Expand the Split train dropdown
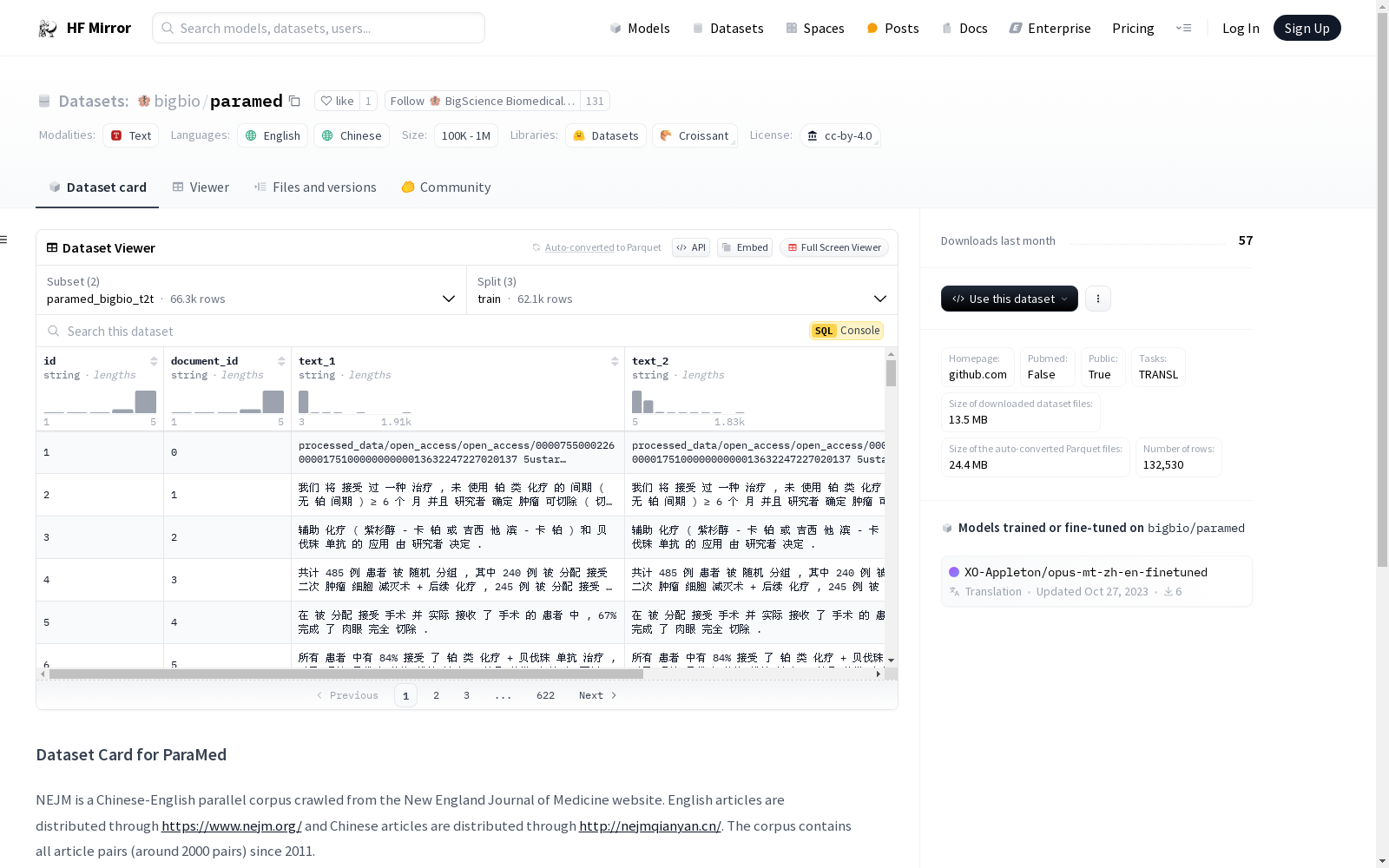 coord(682,290)
